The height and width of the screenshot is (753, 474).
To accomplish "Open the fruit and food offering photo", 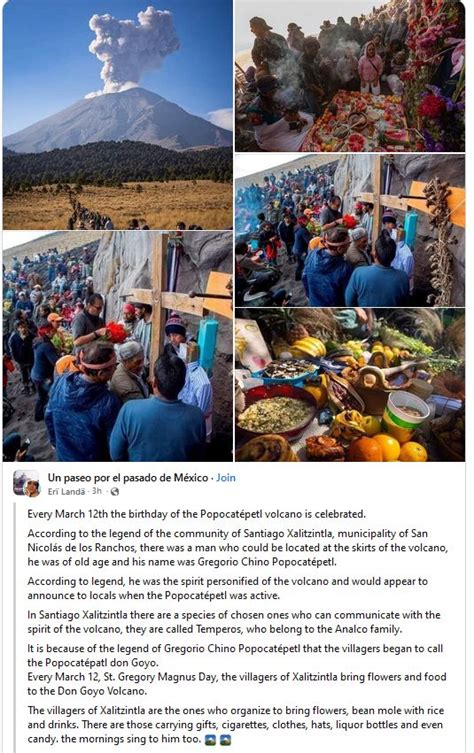I will pos(350,385).
